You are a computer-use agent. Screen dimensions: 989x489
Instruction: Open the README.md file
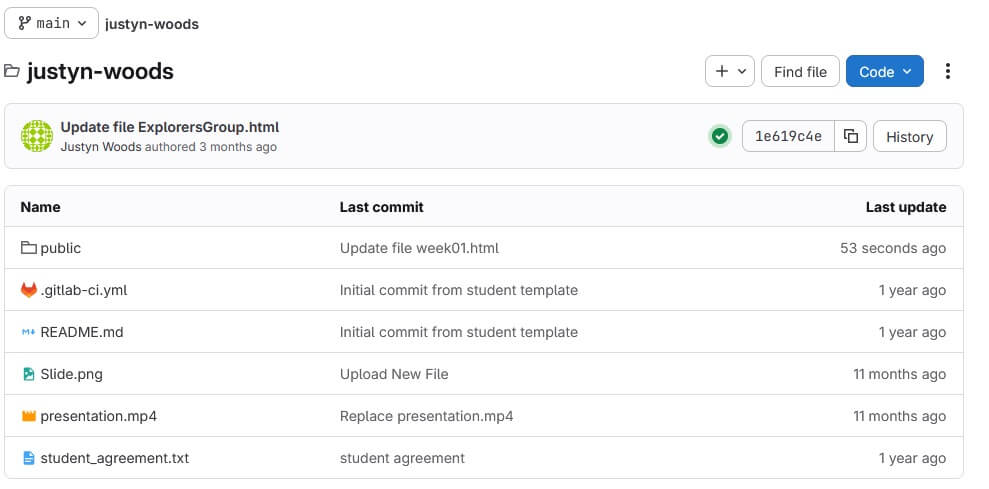(x=82, y=332)
